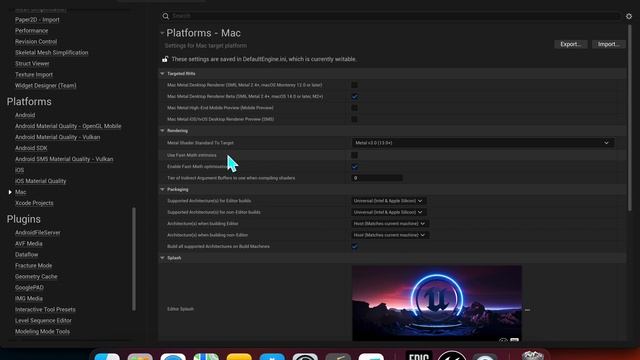Viewport: 640px width, 360px height.
Task: Click the Export... button
Action: [x=571, y=44]
